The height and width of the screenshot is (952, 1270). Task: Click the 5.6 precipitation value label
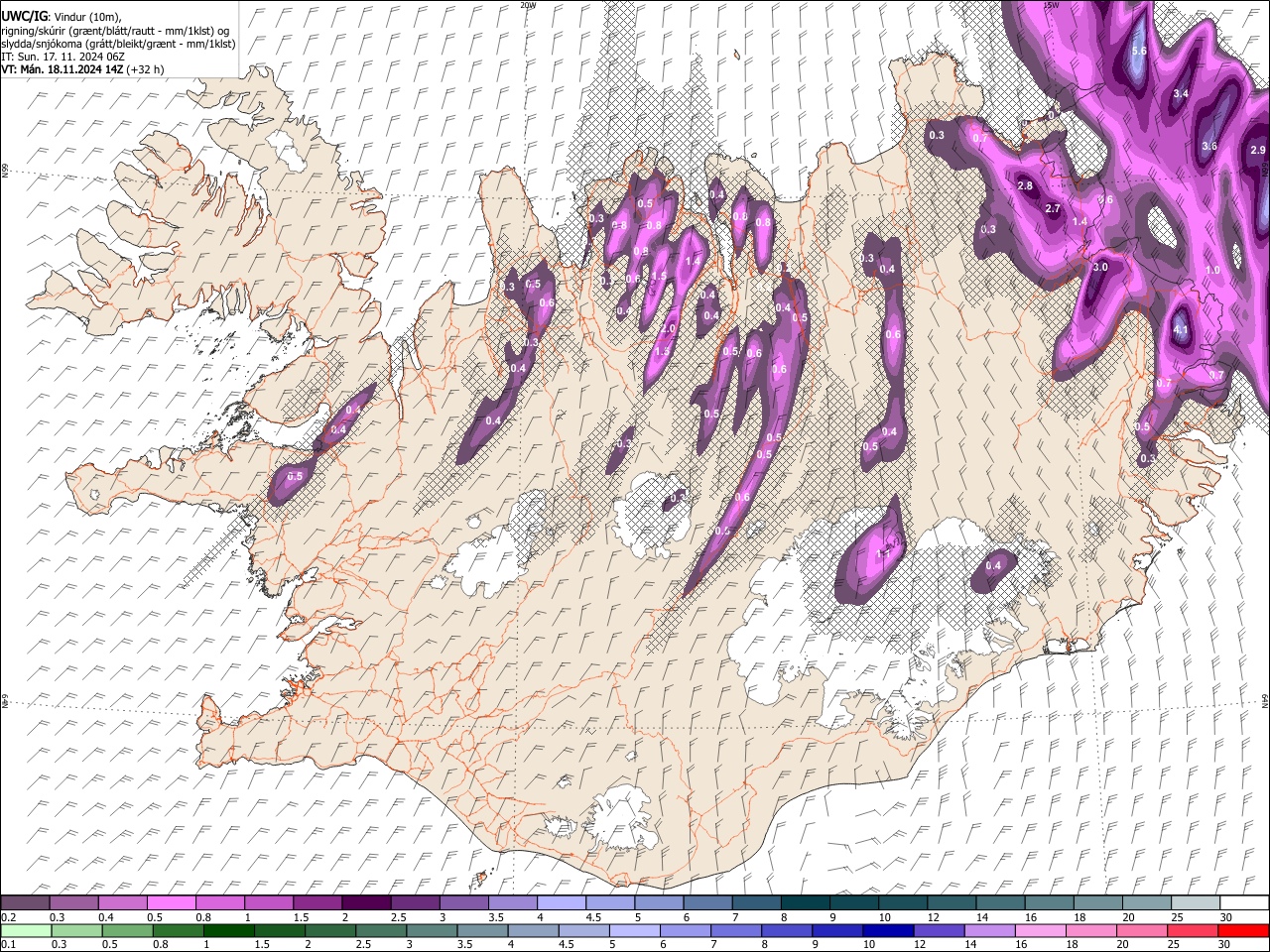point(1139,51)
